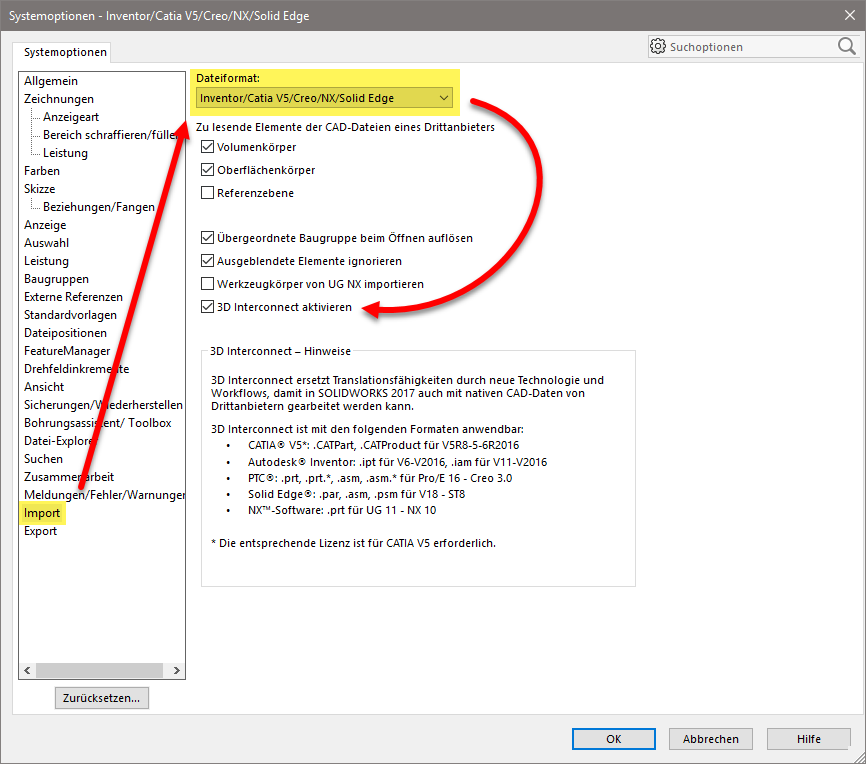Select Dateipositionen option

[x=65, y=333]
